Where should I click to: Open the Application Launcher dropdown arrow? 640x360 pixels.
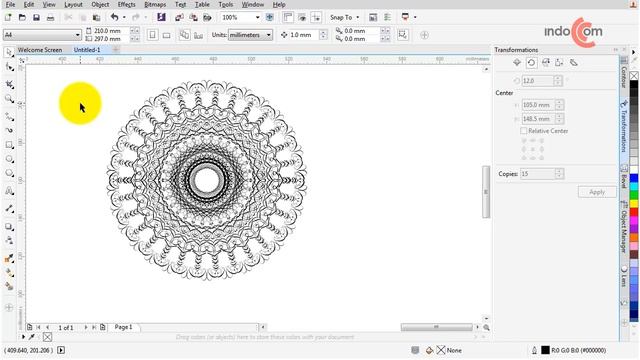[415, 17]
